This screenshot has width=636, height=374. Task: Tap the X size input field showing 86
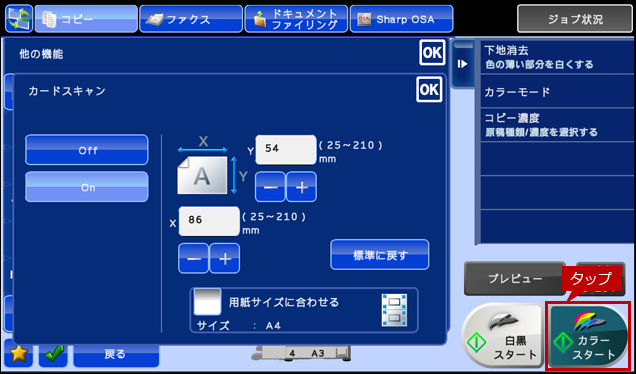[209, 221]
